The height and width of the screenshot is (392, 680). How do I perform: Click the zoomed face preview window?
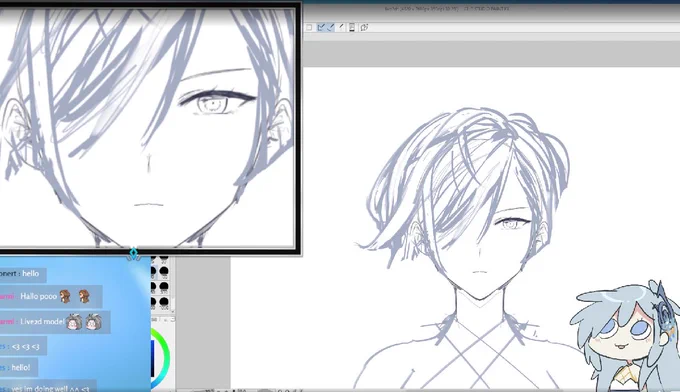point(147,127)
